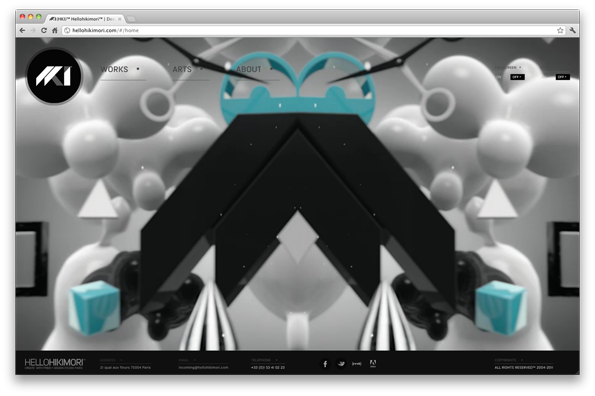Click the bracketed icon after the Twitter bird
This screenshot has width=595, height=396.
point(357,364)
